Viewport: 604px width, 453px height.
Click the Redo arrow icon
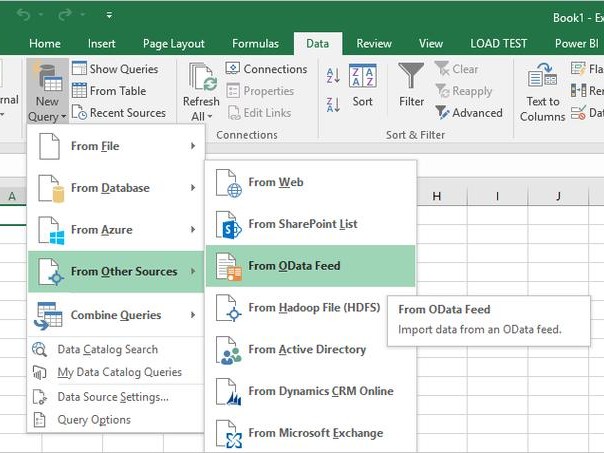click(65, 15)
